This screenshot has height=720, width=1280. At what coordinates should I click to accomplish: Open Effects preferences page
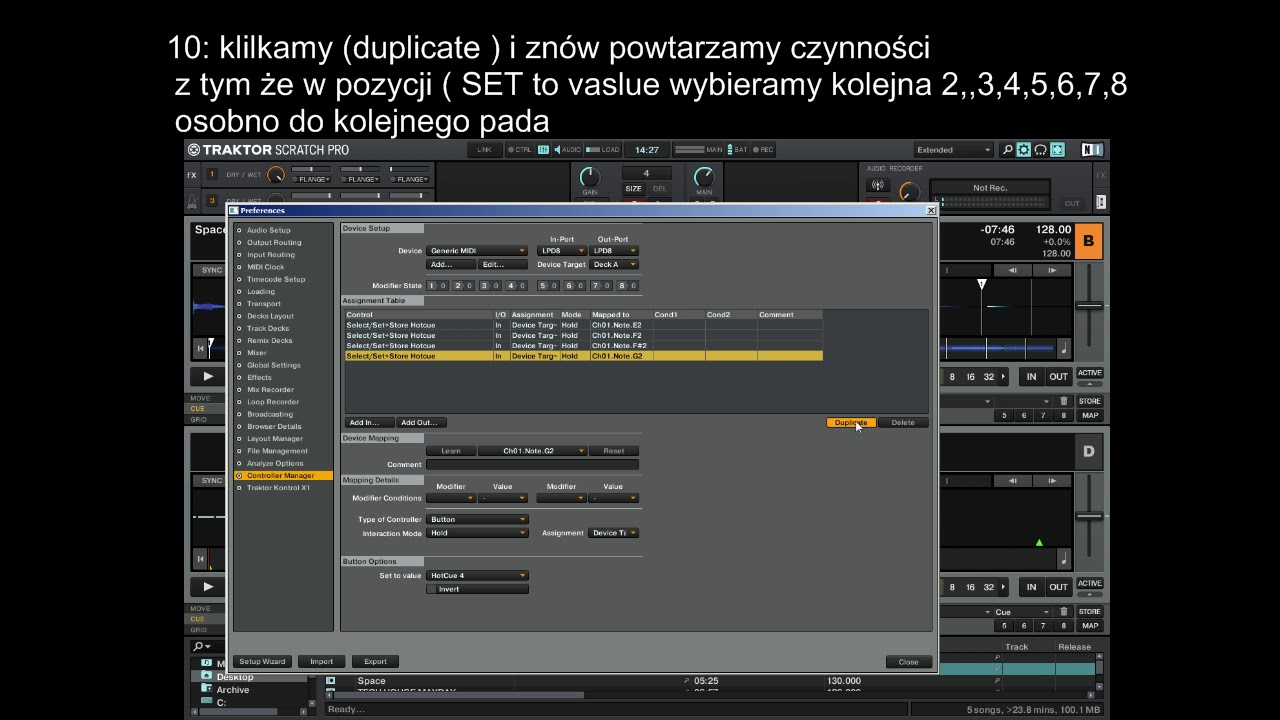259,378
